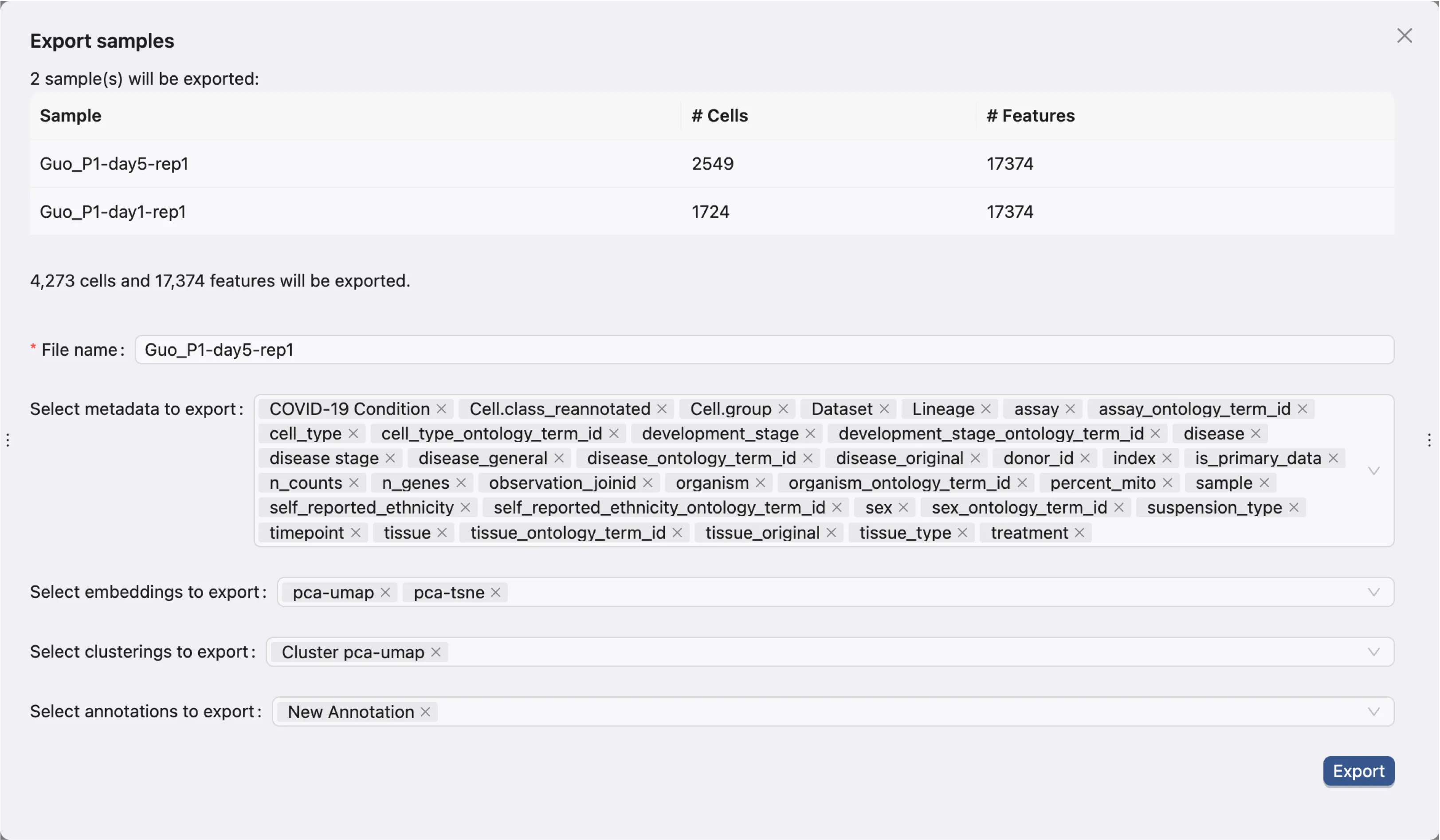Click the Export button
The image size is (1440, 840).
tap(1358, 771)
